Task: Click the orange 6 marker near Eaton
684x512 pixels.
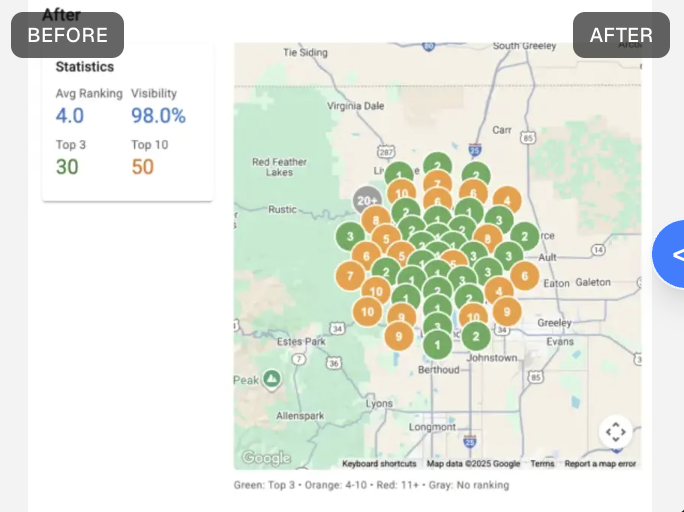Action: coord(524,276)
